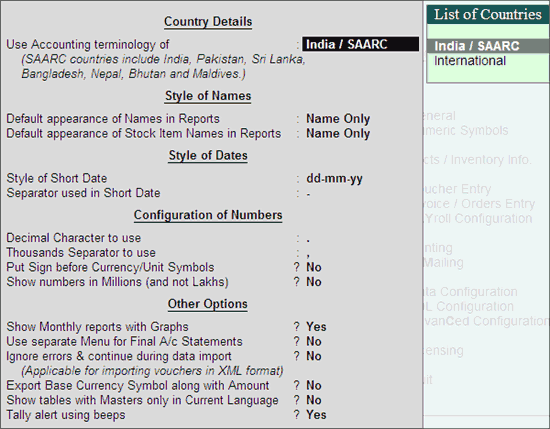The height and width of the screenshot is (429, 550).
Task: Toggle Export Base Currency Symbol along with Amount
Action: [x=314, y=386]
